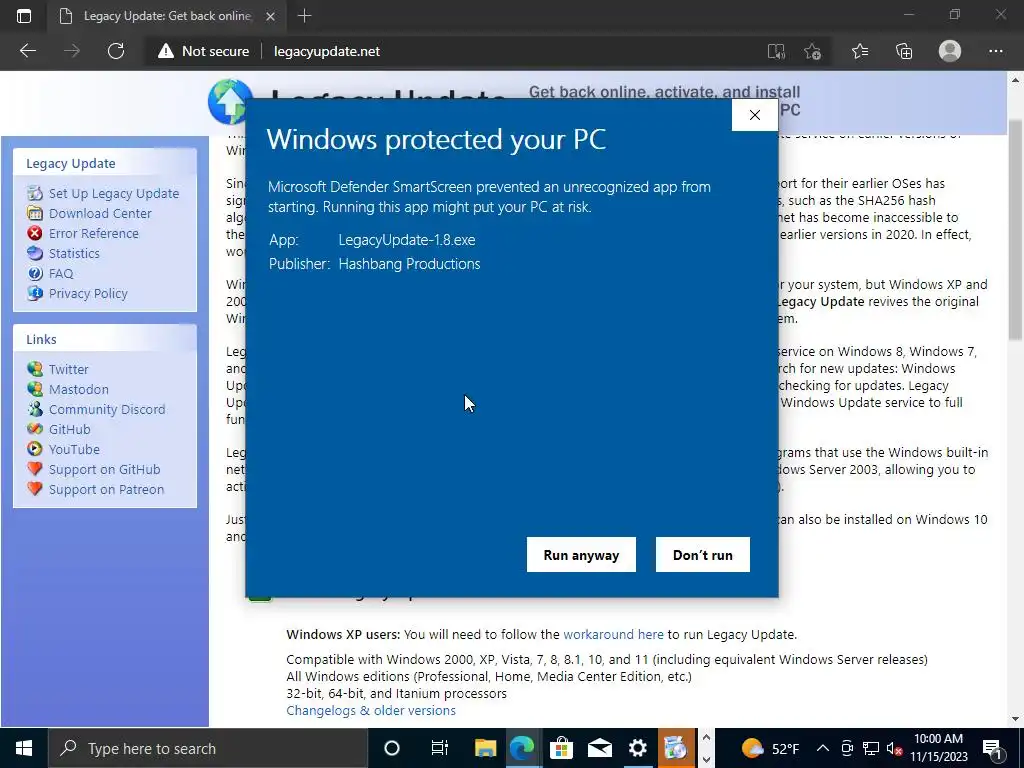
Task: Open Support on GitHub link
Action: (x=104, y=470)
